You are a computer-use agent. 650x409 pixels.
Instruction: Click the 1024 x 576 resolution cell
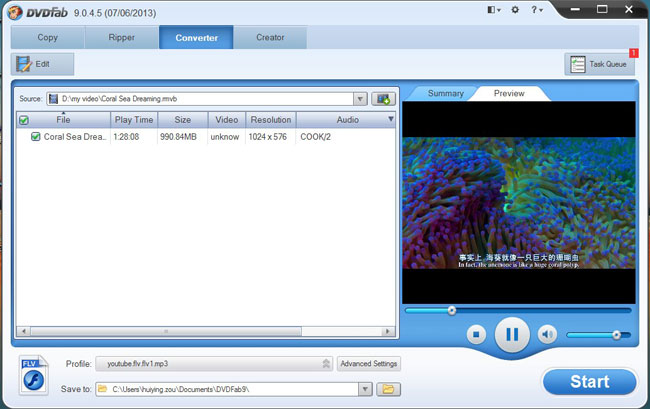pyautogui.click(x=267, y=137)
